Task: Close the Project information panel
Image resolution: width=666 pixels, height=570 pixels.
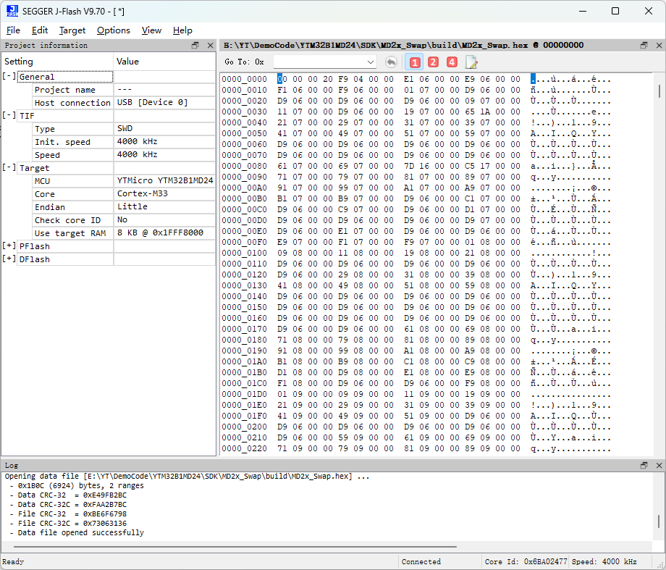Action: click(210, 45)
